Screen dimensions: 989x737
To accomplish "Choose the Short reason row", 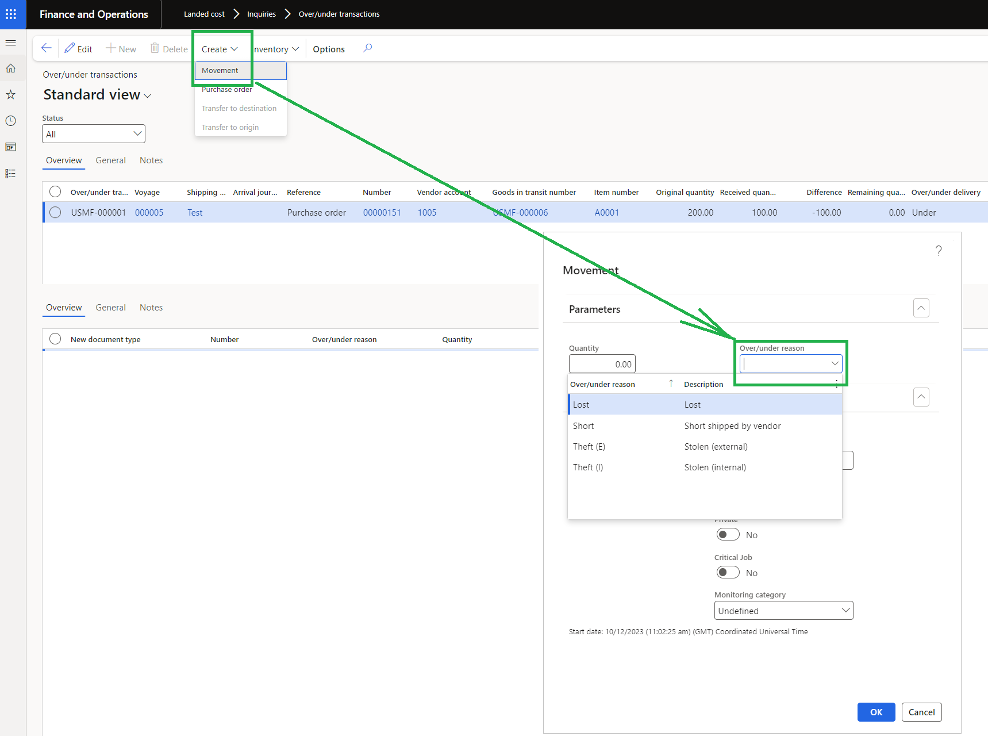I will coord(583,426).
